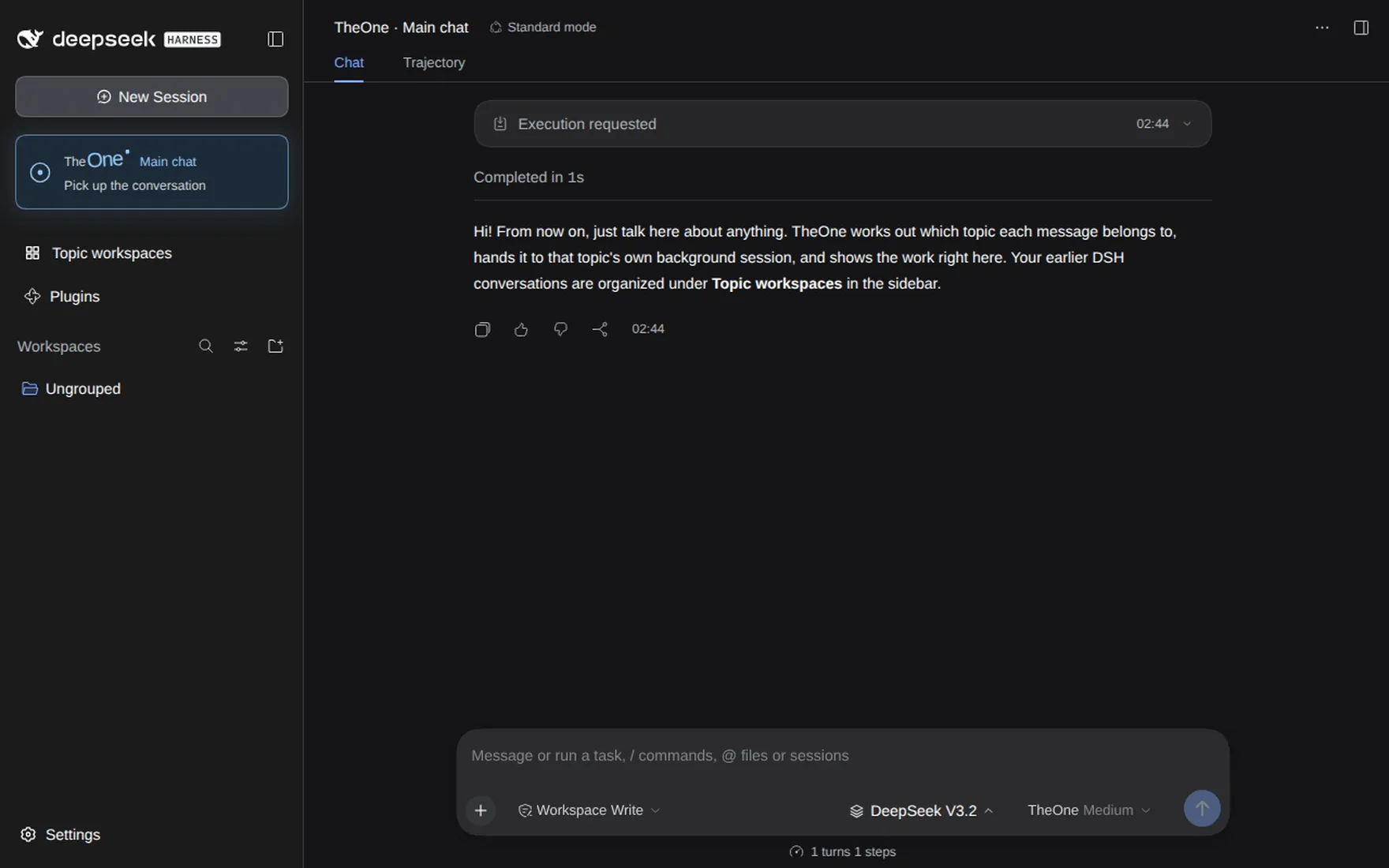Viewport: 1389px width, 868px height.
Task: Expand the Execution requested chevron
Action: pos(1187,124)
